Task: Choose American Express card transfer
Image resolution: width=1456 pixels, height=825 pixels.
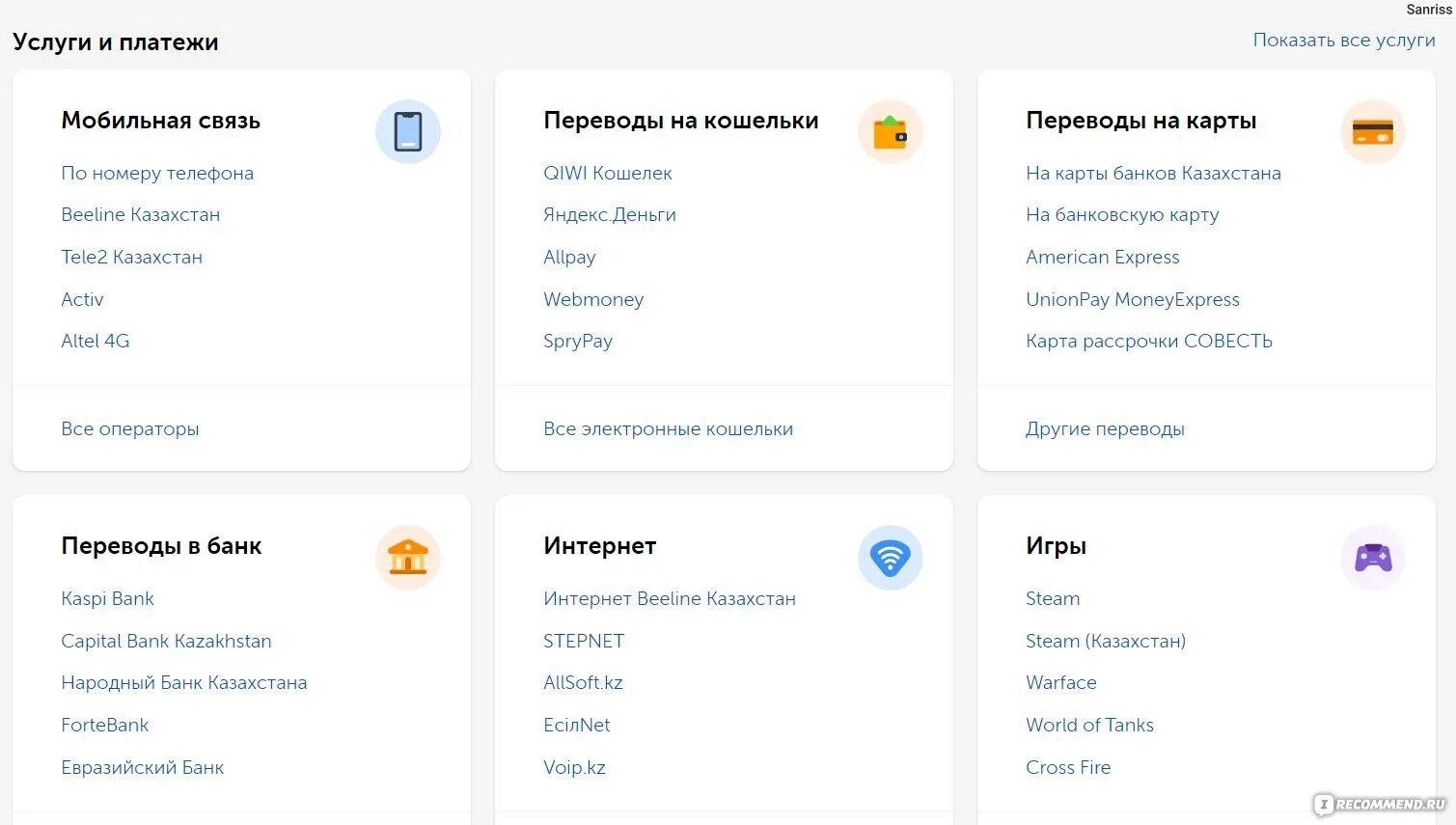Action: (x=1102, y=258)
